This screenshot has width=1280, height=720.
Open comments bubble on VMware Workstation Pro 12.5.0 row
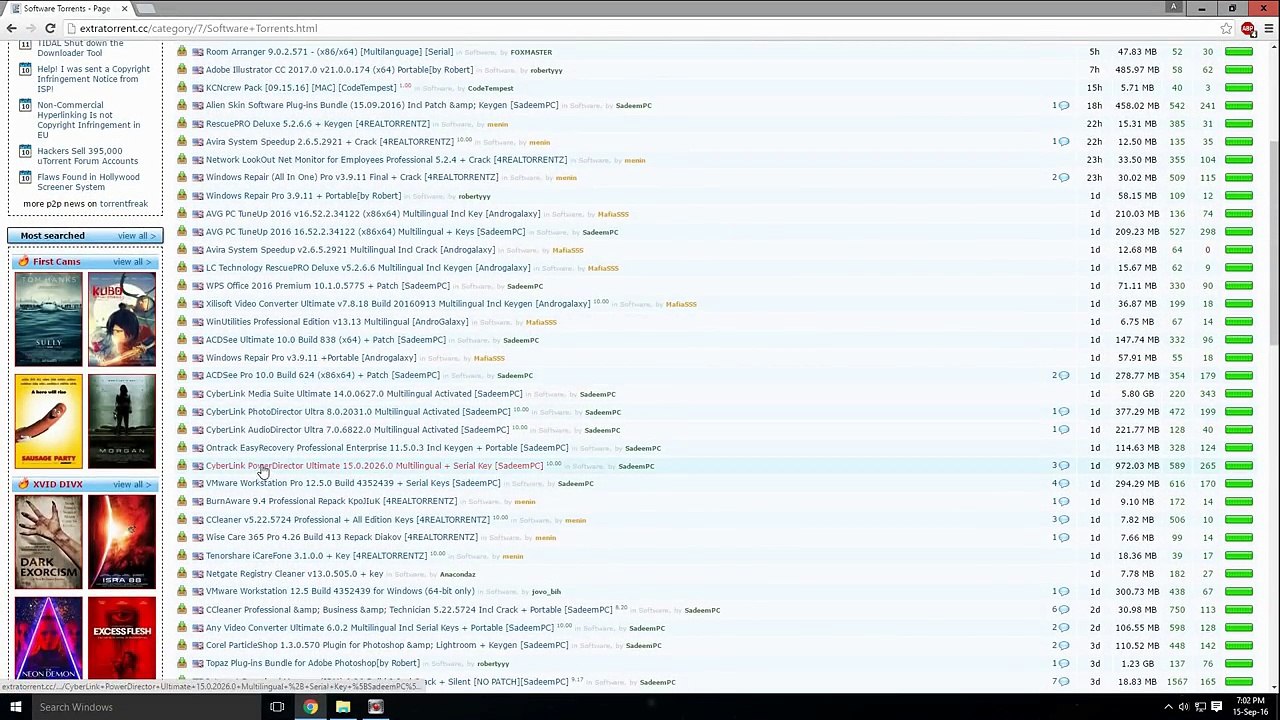point(1063,484)
